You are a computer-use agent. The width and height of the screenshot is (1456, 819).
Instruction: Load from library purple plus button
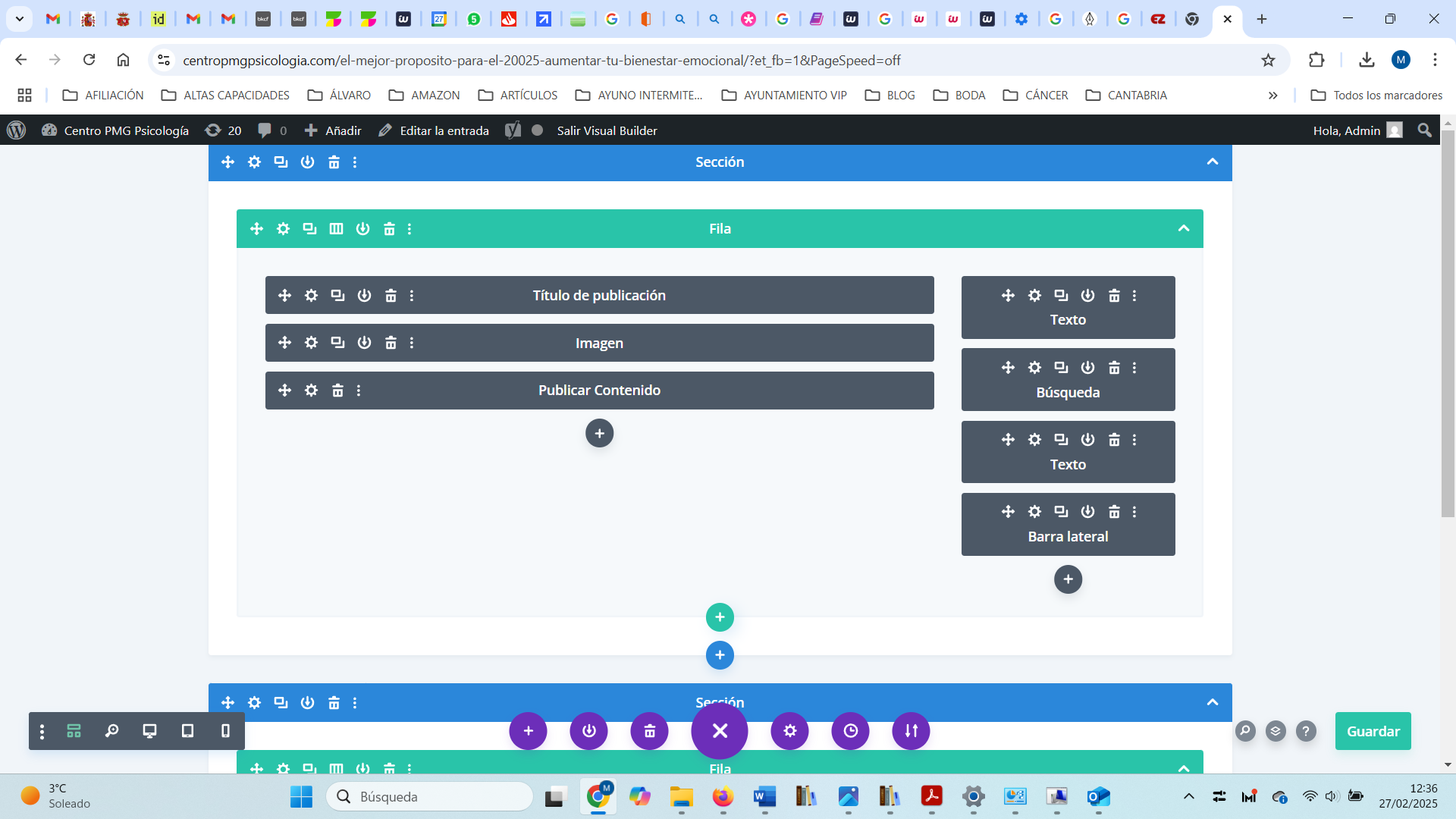[x=528, y=731]
